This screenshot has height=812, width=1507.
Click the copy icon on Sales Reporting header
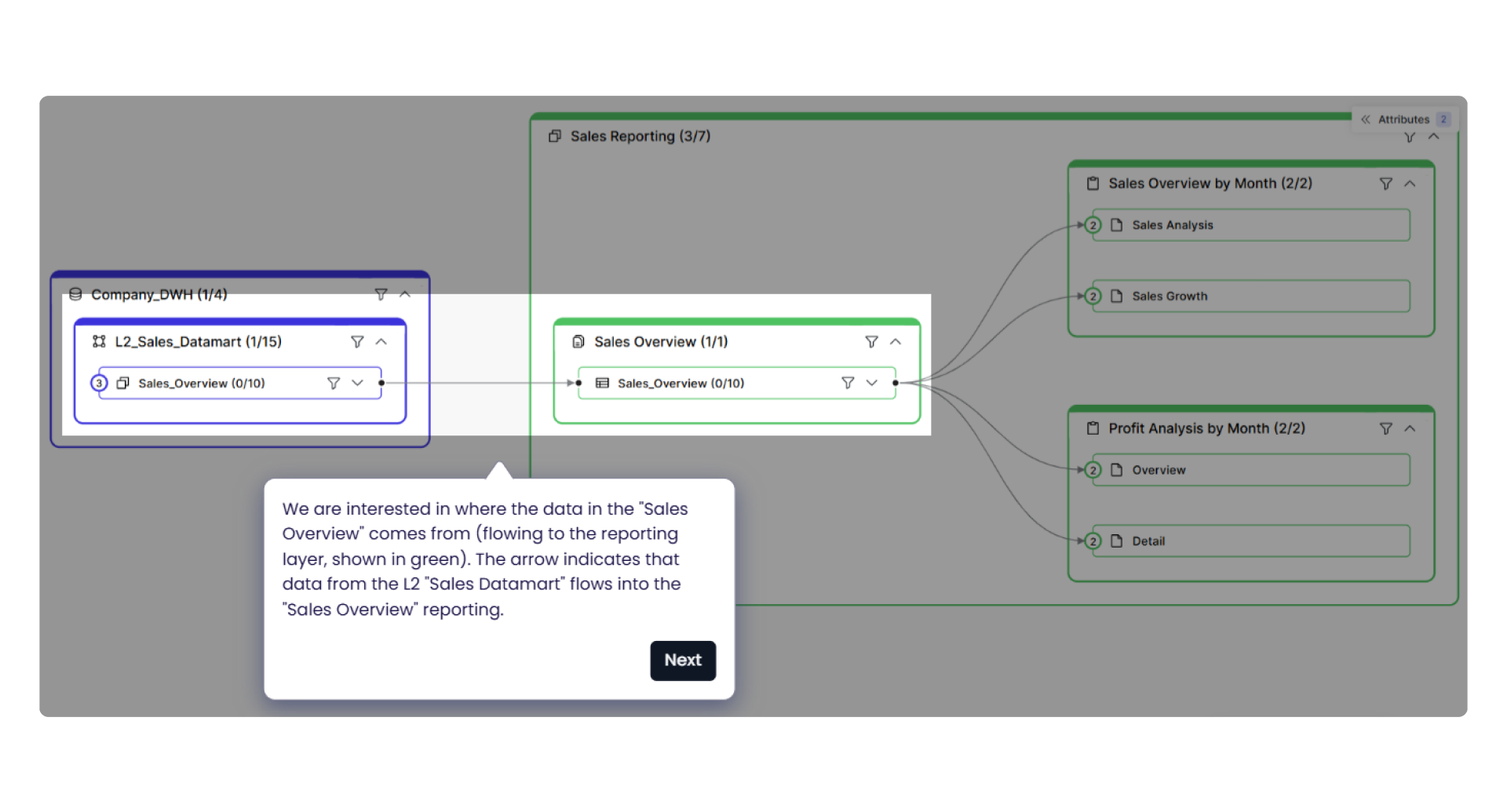(554, 136)
